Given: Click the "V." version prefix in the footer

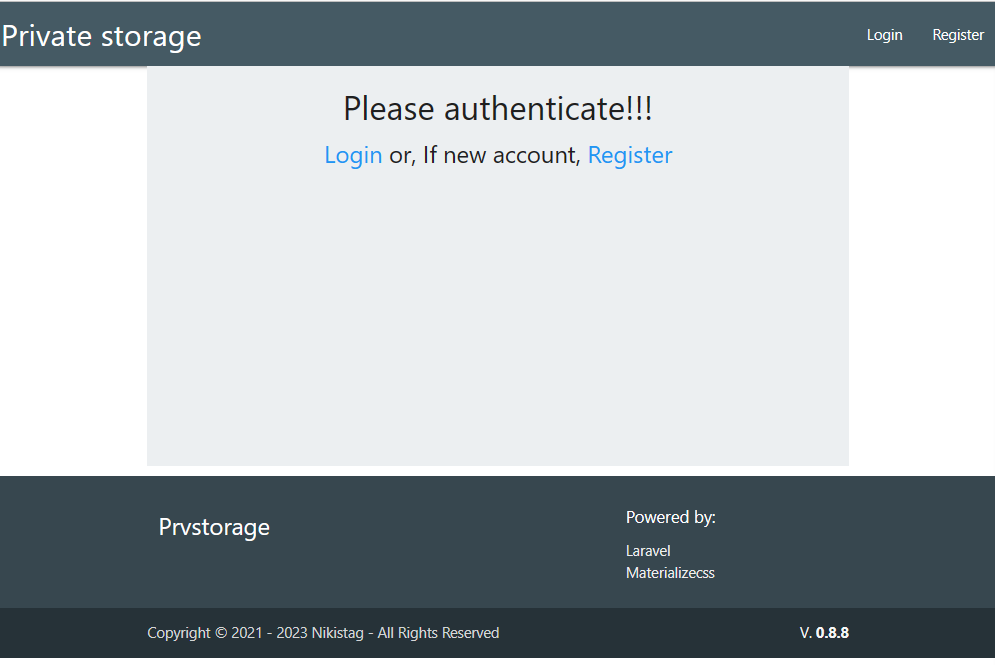Looking at the screenshot, I should 805,633.
